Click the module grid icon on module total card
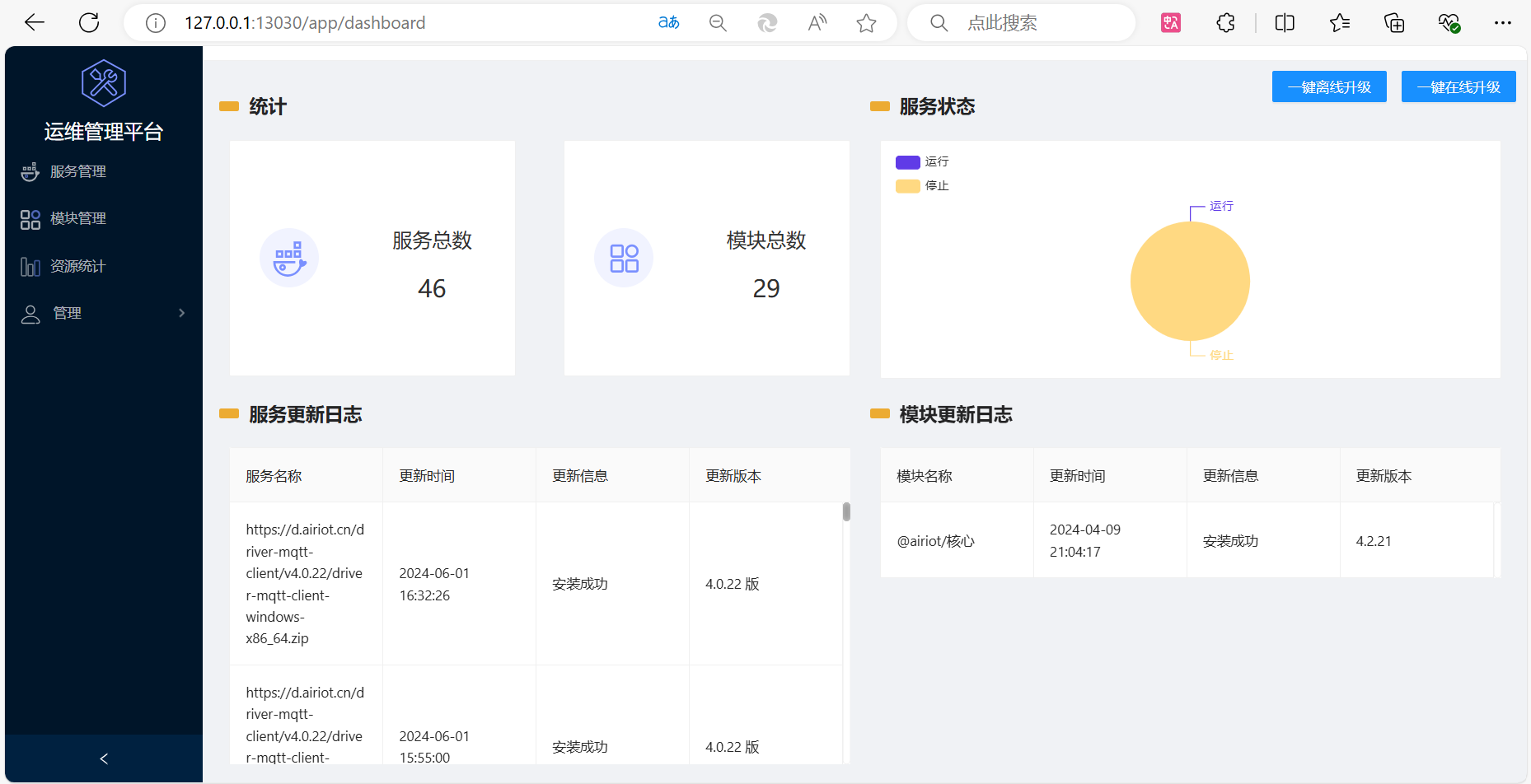1531x784 pixels. tap(624, 258)
